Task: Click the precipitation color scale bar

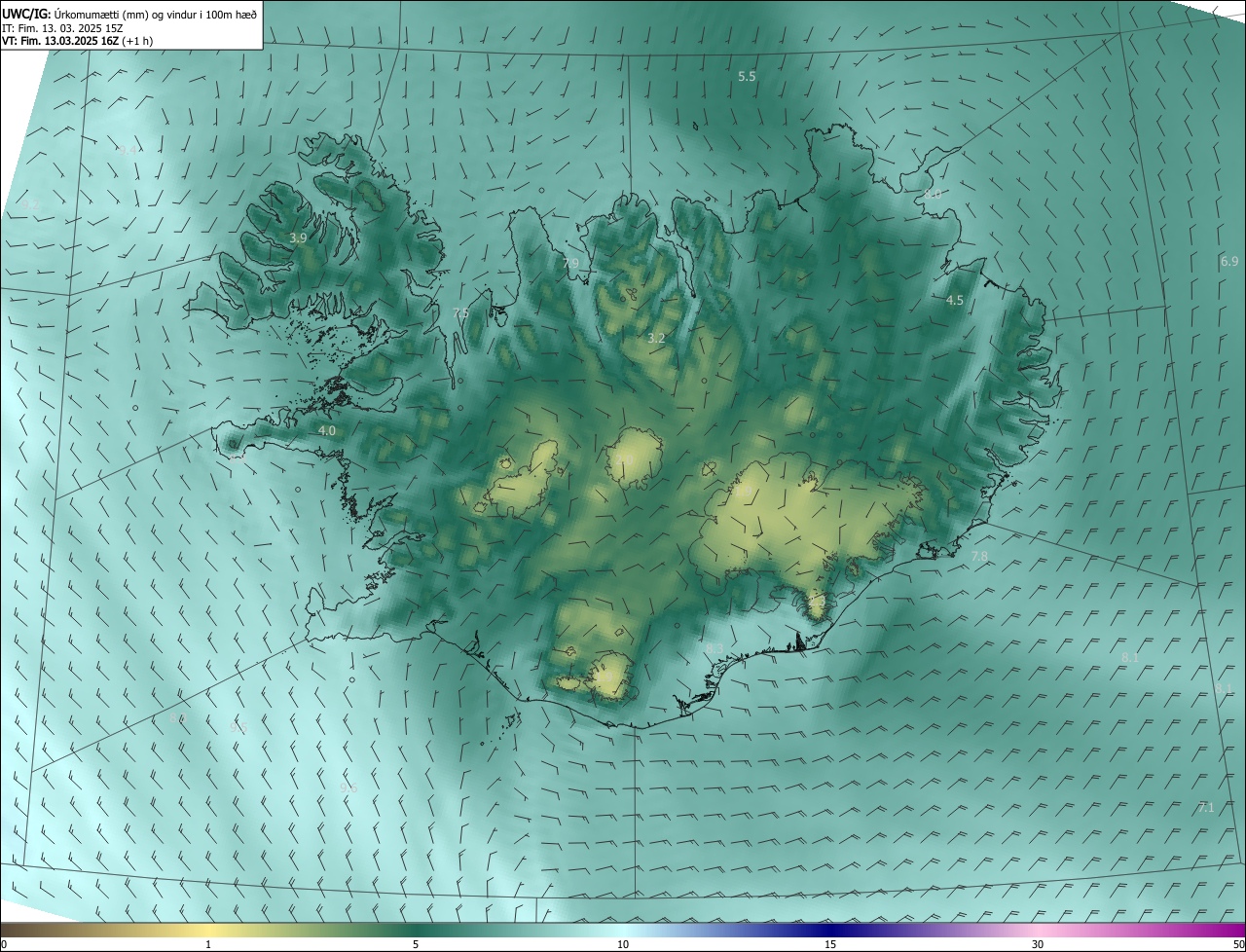Action: coord(623,930)
